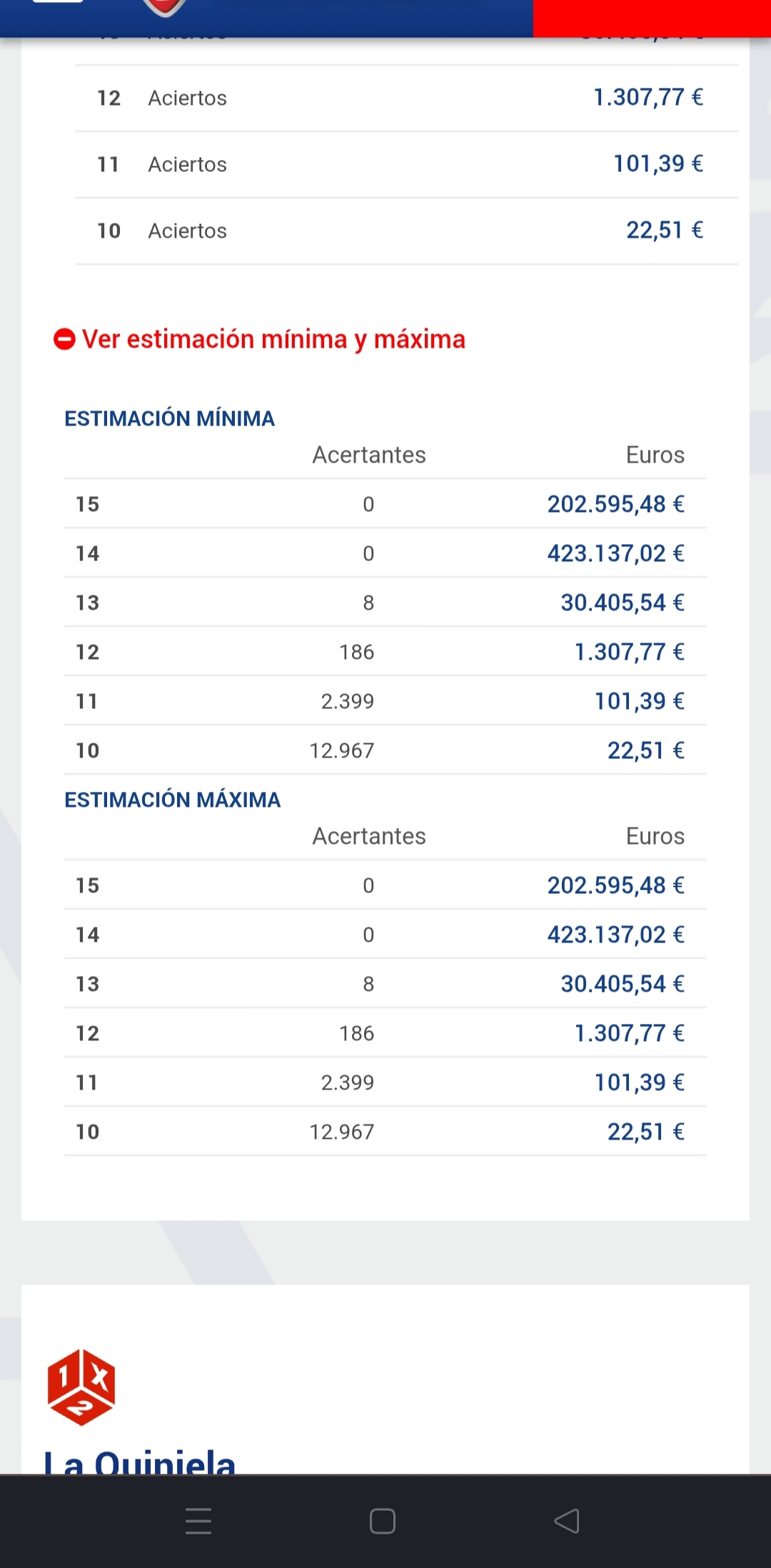Viewport: 771px width, 1568px height.
Task: Tap the red shield logo in header
Action: click(x=165, y=7)
